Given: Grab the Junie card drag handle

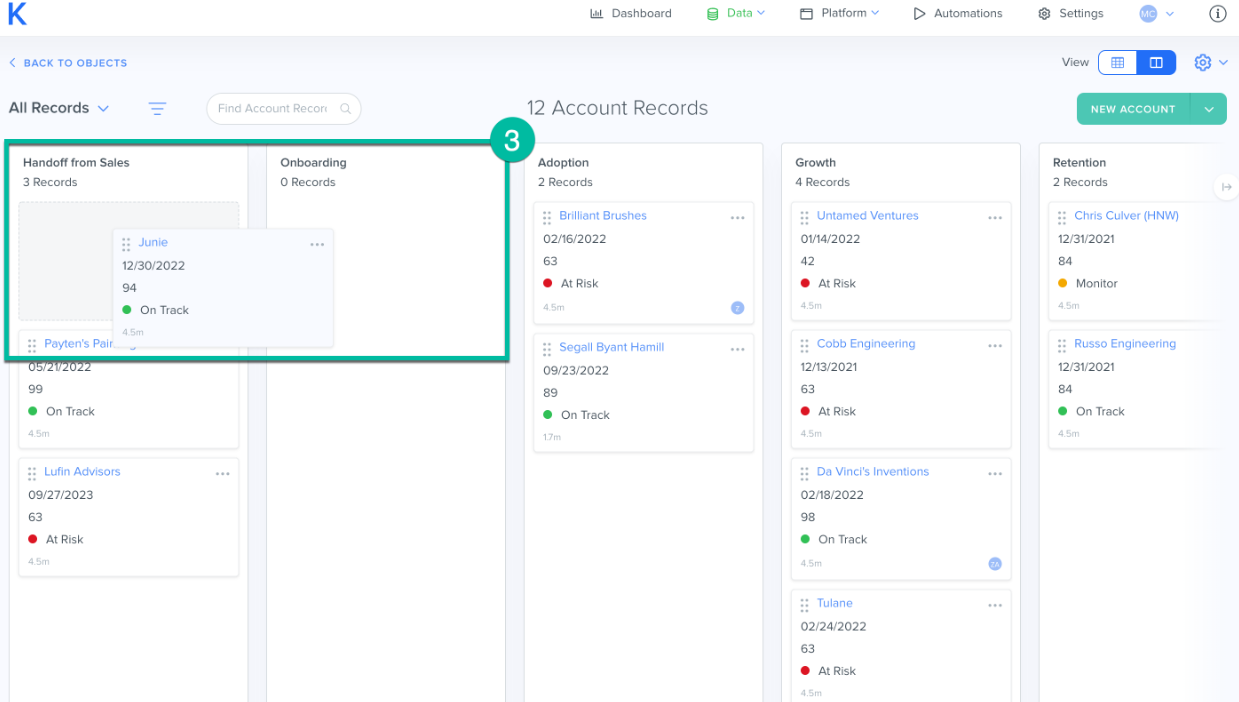Looking at the screenshot, I should point(126,244).
